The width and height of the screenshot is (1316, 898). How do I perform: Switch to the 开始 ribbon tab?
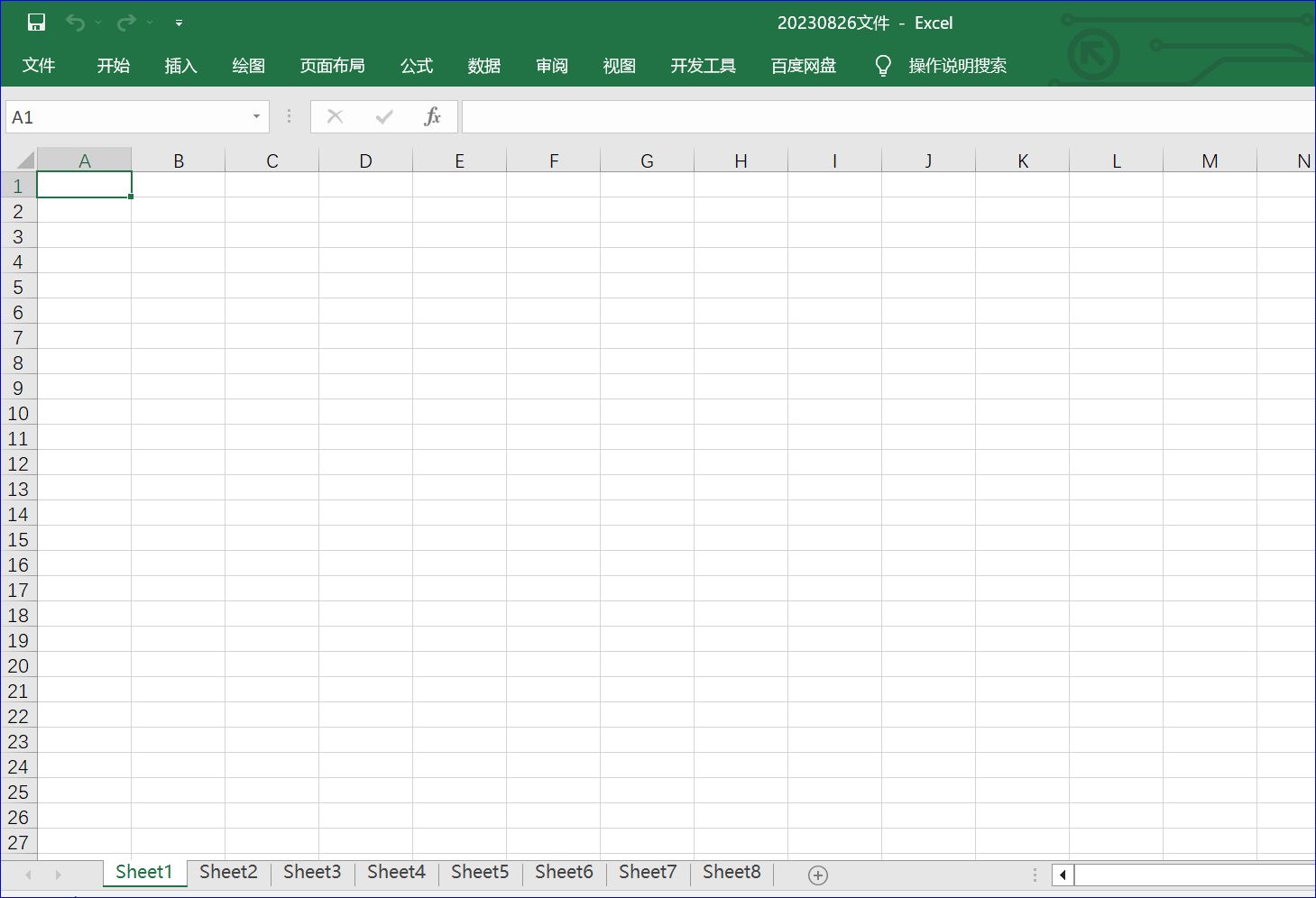[x=114, y=66]
